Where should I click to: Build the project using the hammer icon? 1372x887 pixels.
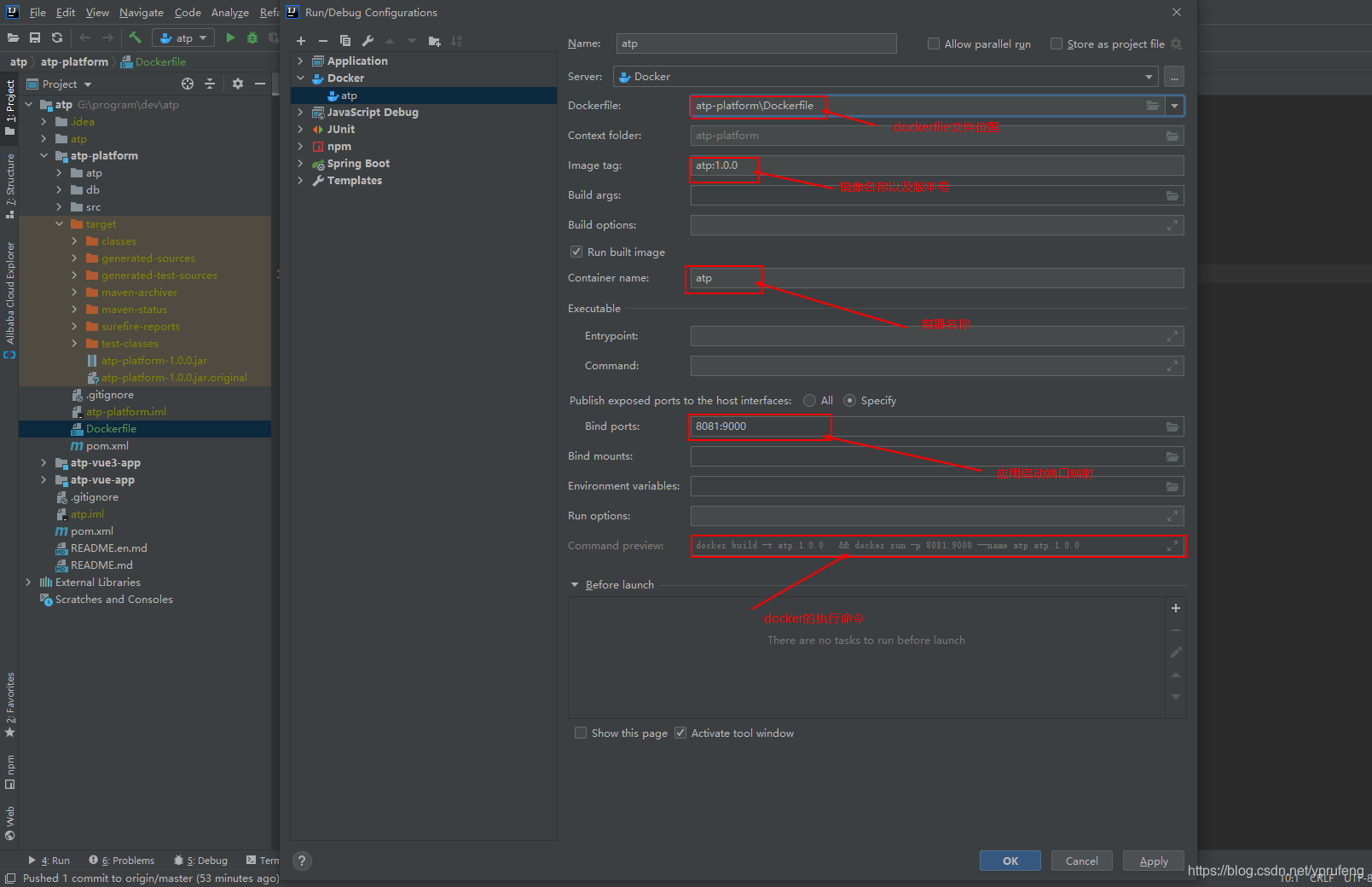click(x=136, y=38)
